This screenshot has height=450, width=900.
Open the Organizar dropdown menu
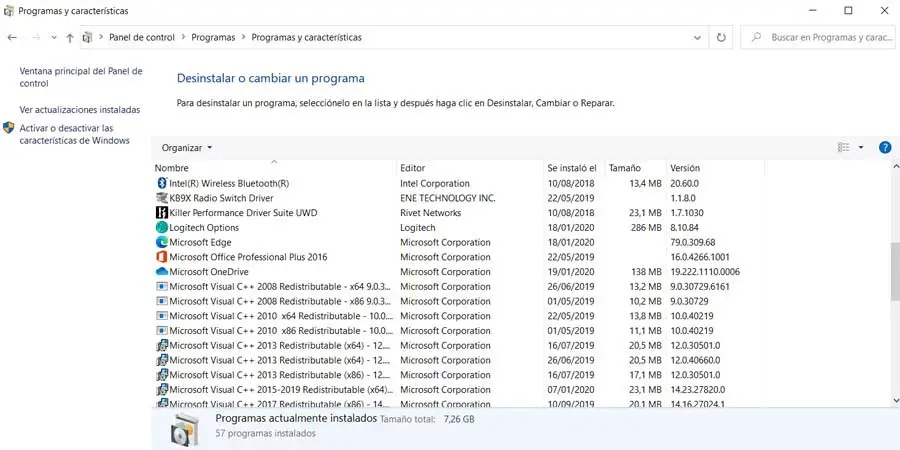pos(187,148)
